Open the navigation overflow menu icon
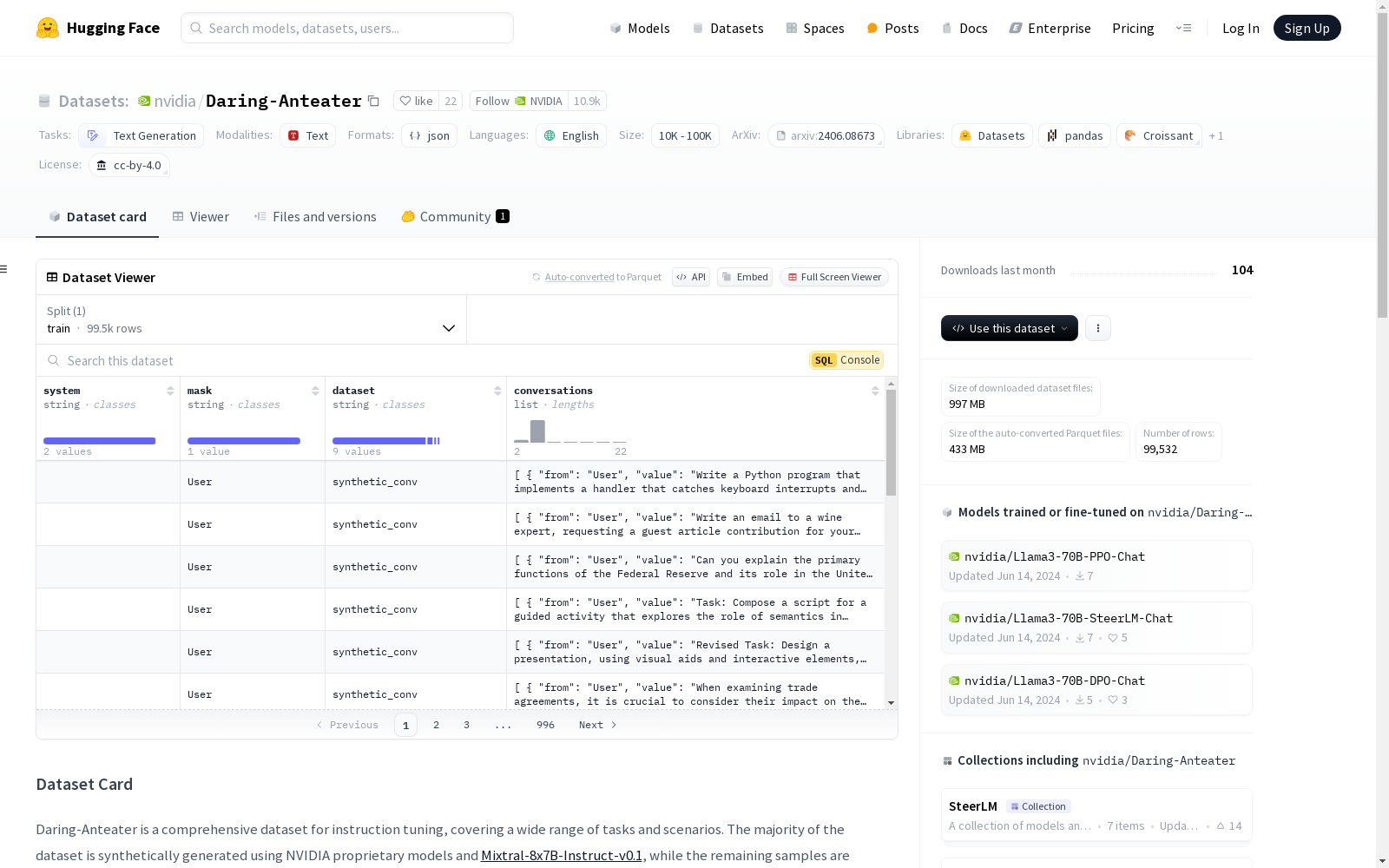Screen dimensions: 1389x868 coord(1183,28)
